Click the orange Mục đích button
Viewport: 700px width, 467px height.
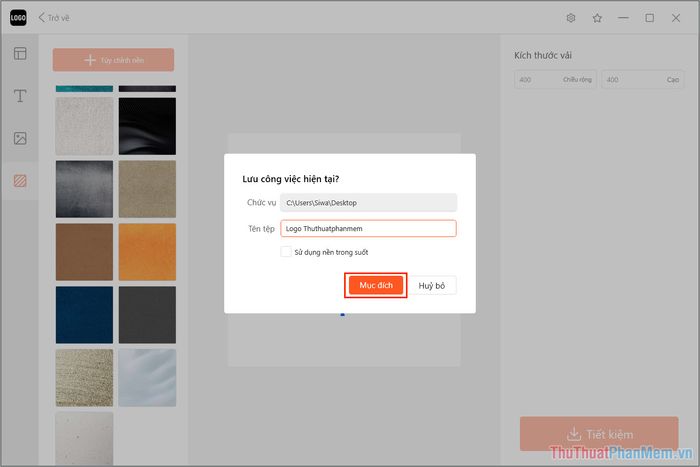pos(376,285)
